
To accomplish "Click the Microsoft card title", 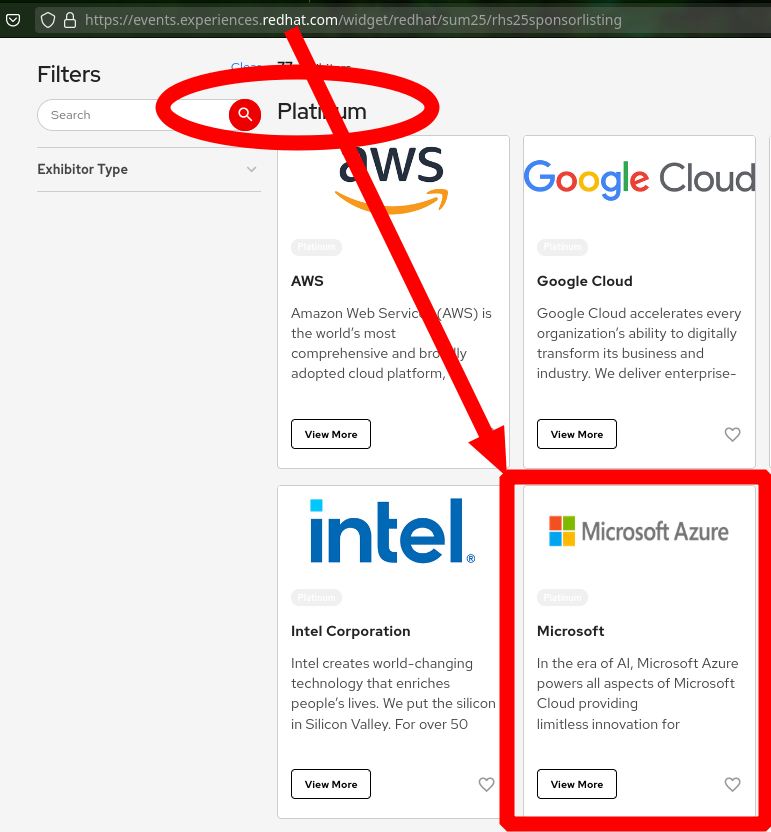I will (570, 631).
